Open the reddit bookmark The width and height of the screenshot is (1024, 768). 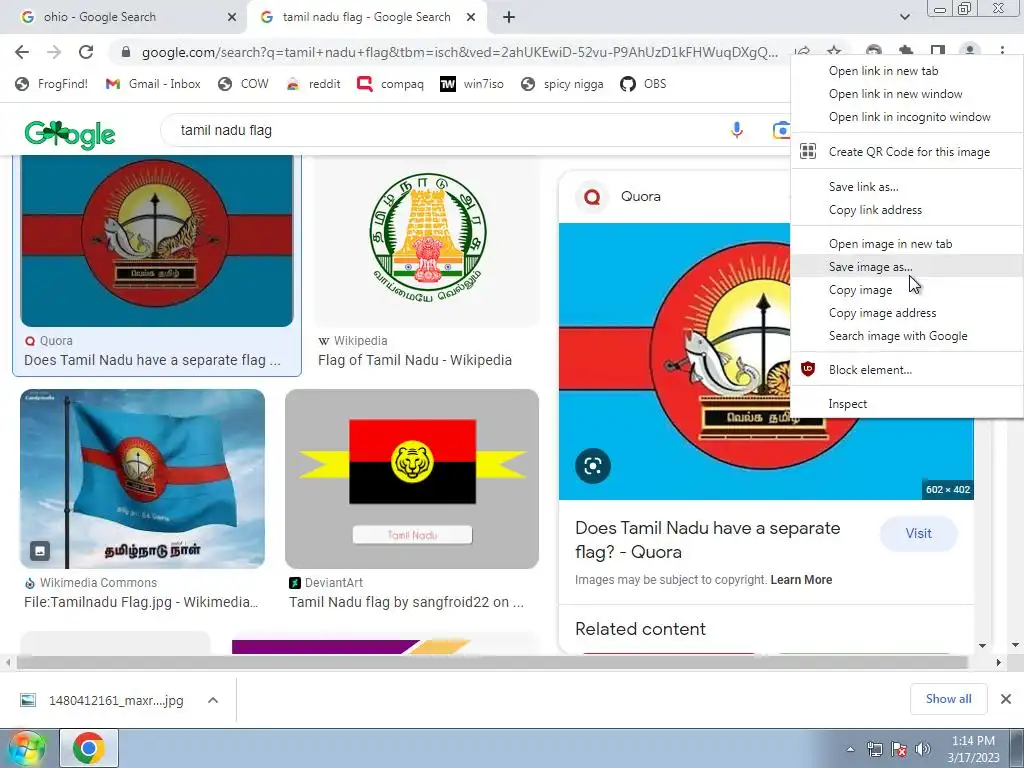(x=313, y=84)
